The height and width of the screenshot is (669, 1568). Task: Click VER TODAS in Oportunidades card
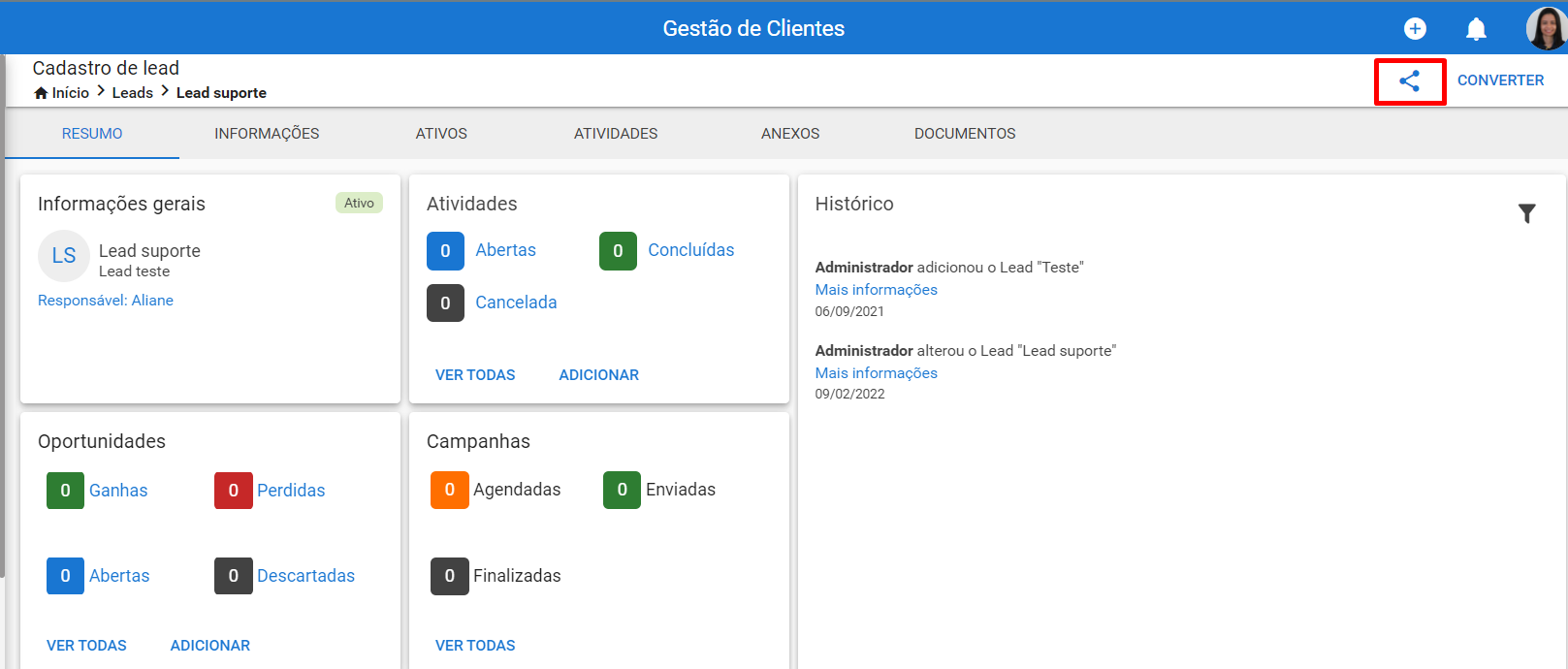coord(86,646)
